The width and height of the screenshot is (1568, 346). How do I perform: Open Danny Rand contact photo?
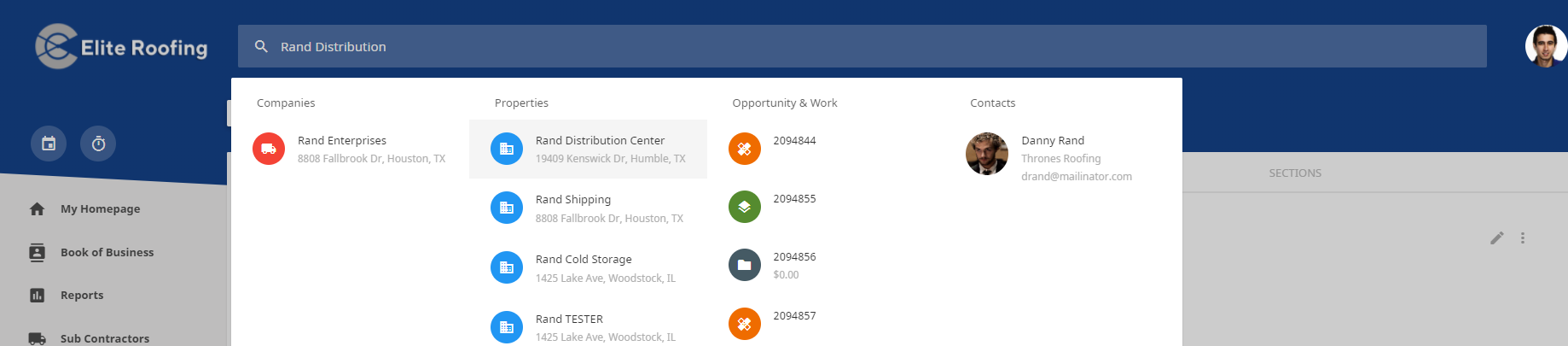pyautogui.click(x=987, y=154)
